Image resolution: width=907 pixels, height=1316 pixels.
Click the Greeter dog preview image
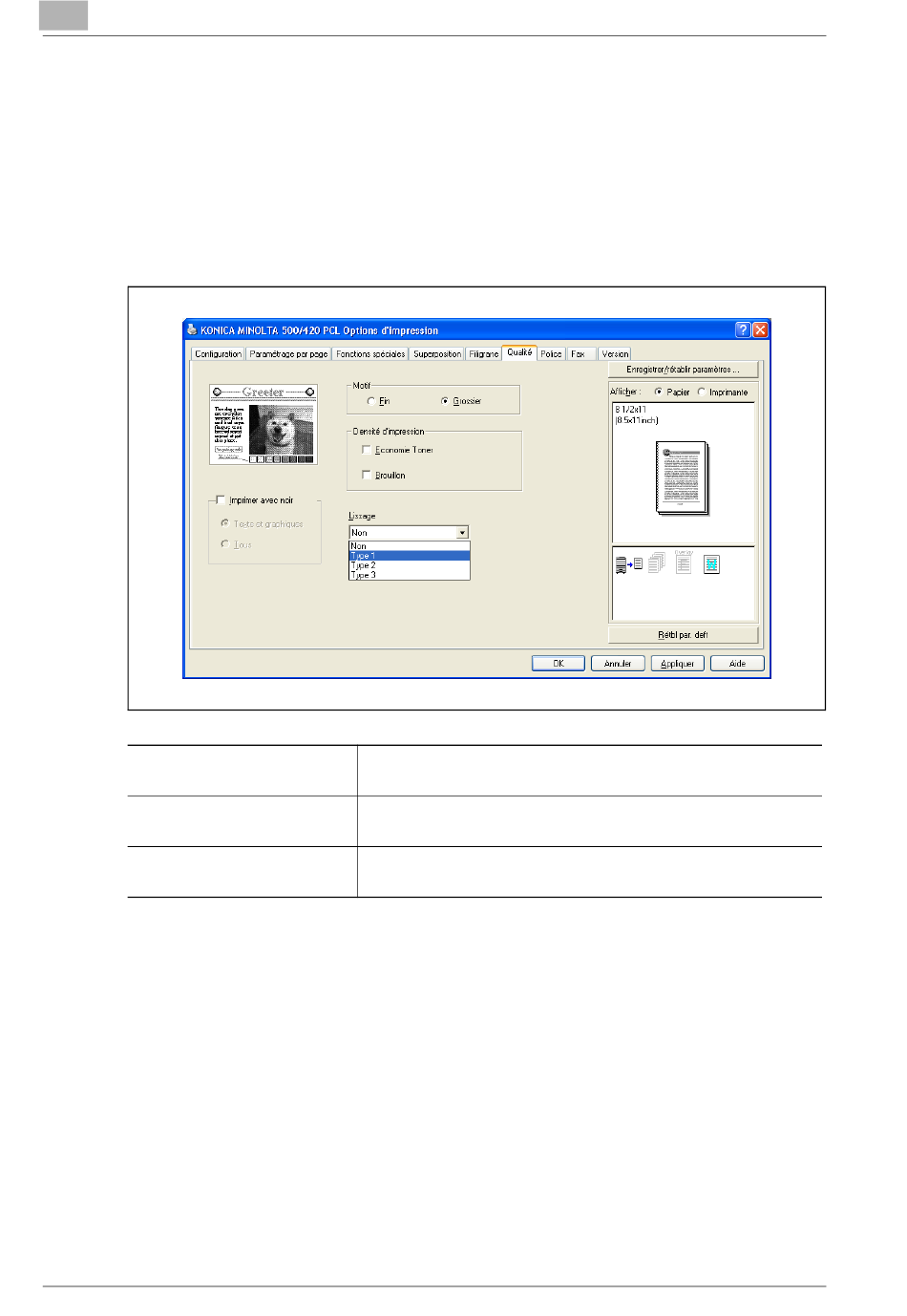264,425
